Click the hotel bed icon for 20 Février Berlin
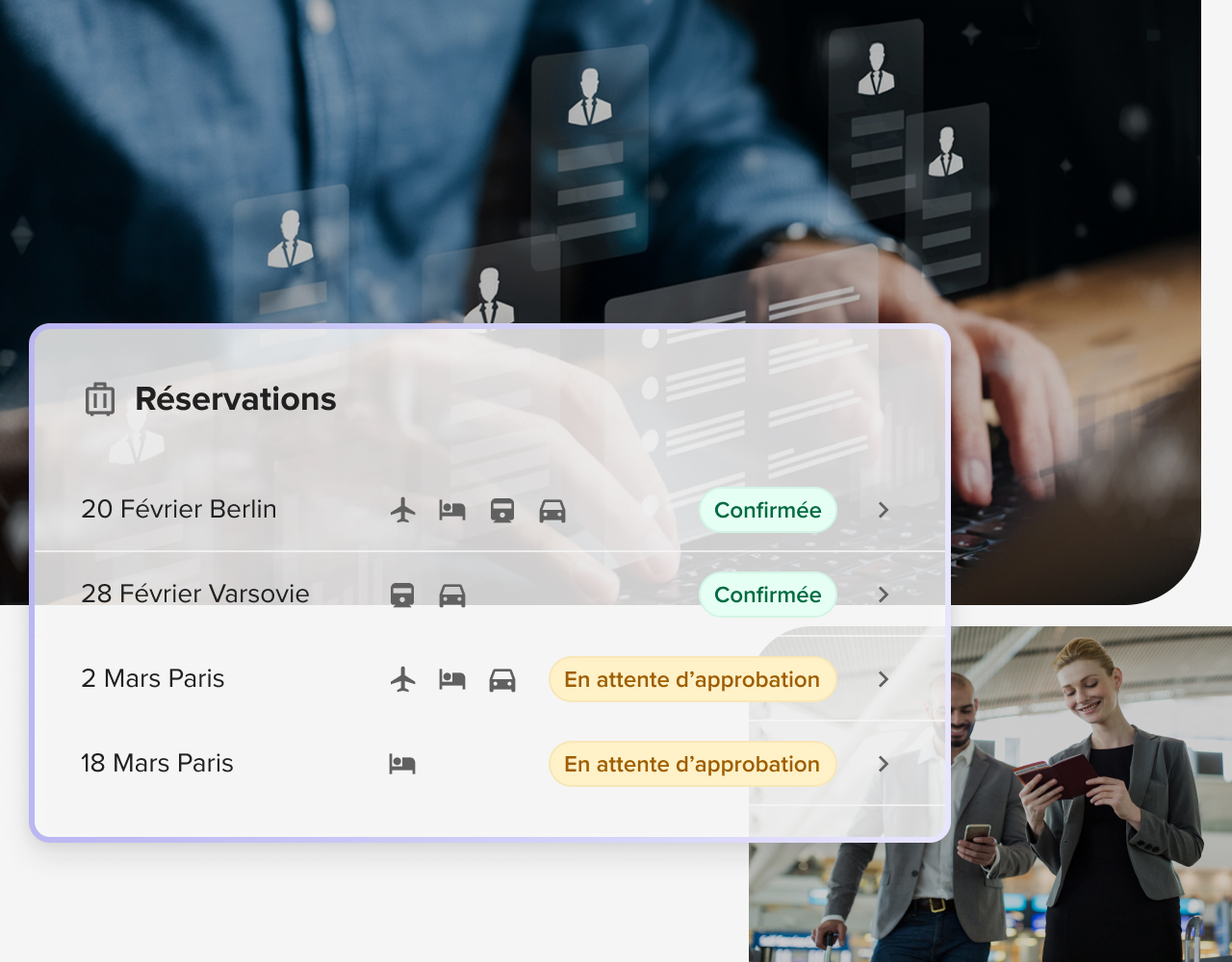 [452, 510]
